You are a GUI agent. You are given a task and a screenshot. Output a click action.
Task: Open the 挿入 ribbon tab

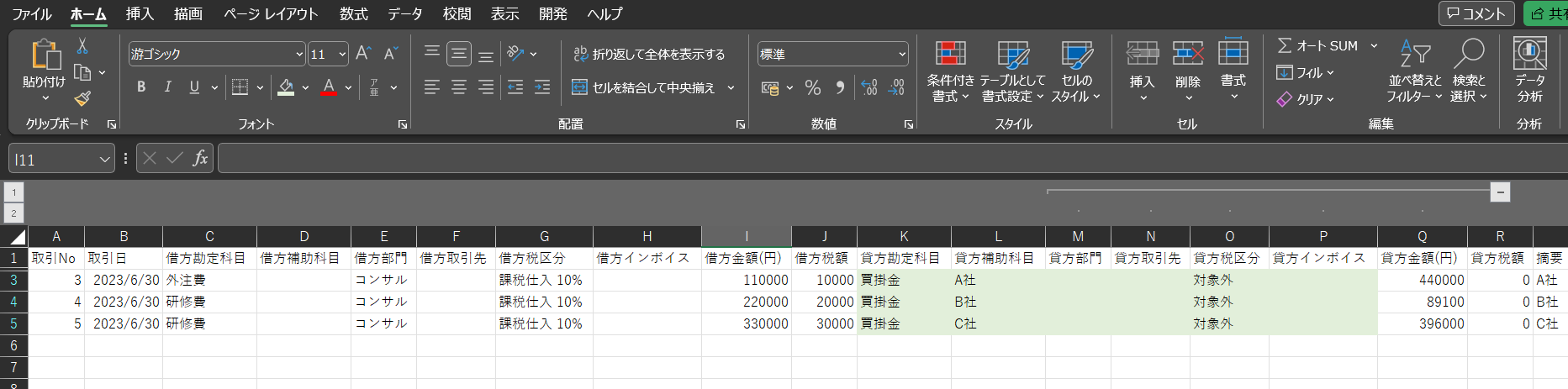click(140, 13)
